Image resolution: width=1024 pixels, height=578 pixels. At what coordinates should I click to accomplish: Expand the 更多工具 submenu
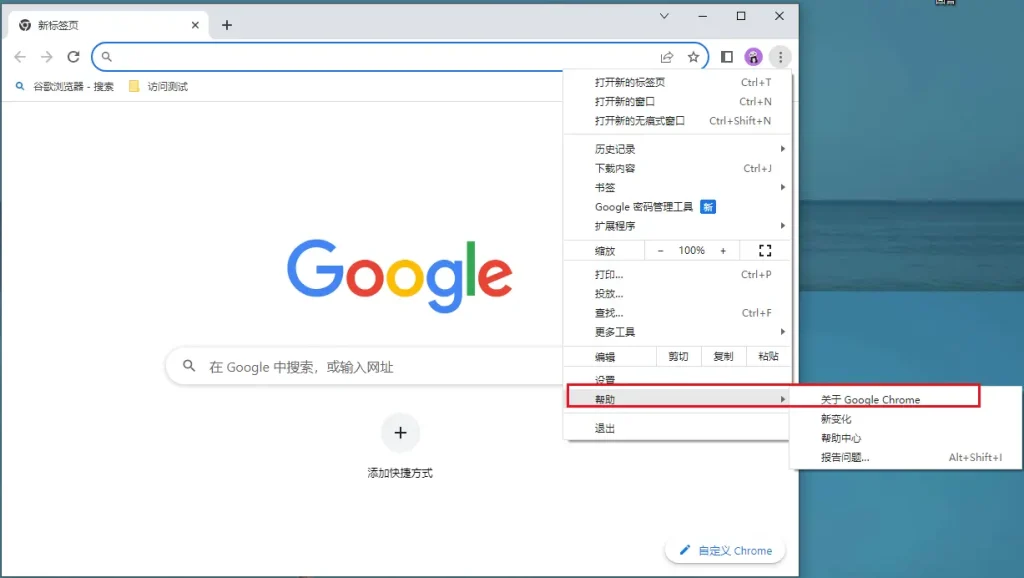click(x=678, y=332)
